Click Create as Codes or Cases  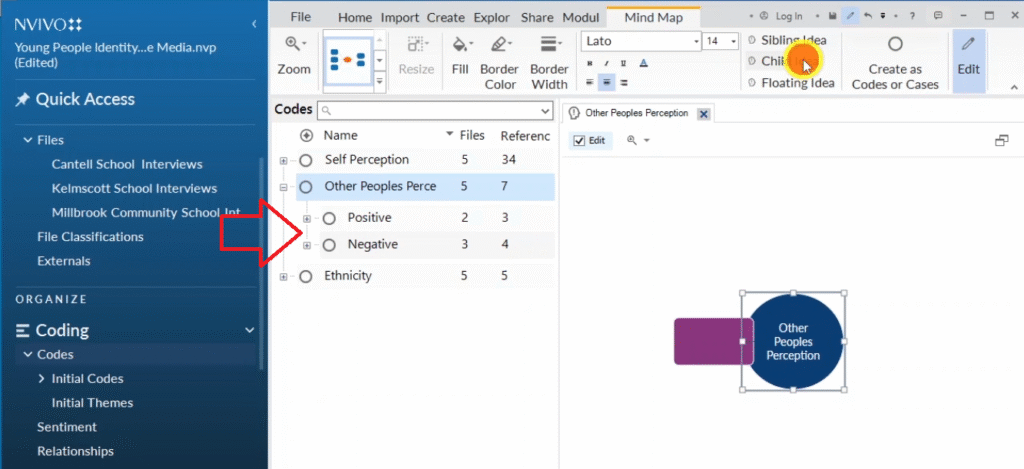pyautogui.click(x=895, y=61)
